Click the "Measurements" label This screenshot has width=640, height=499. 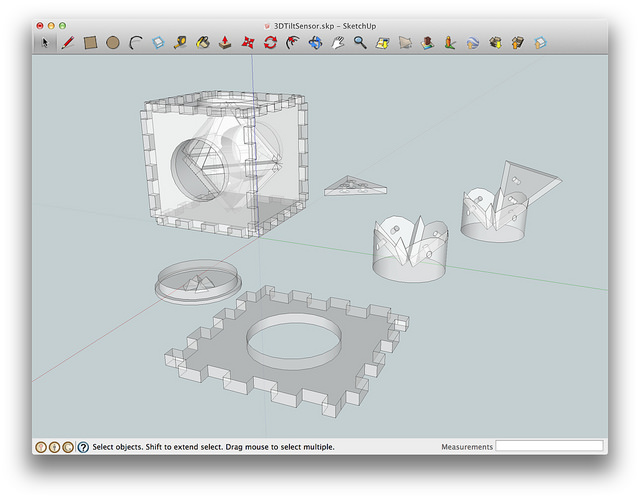click(467, 447)
